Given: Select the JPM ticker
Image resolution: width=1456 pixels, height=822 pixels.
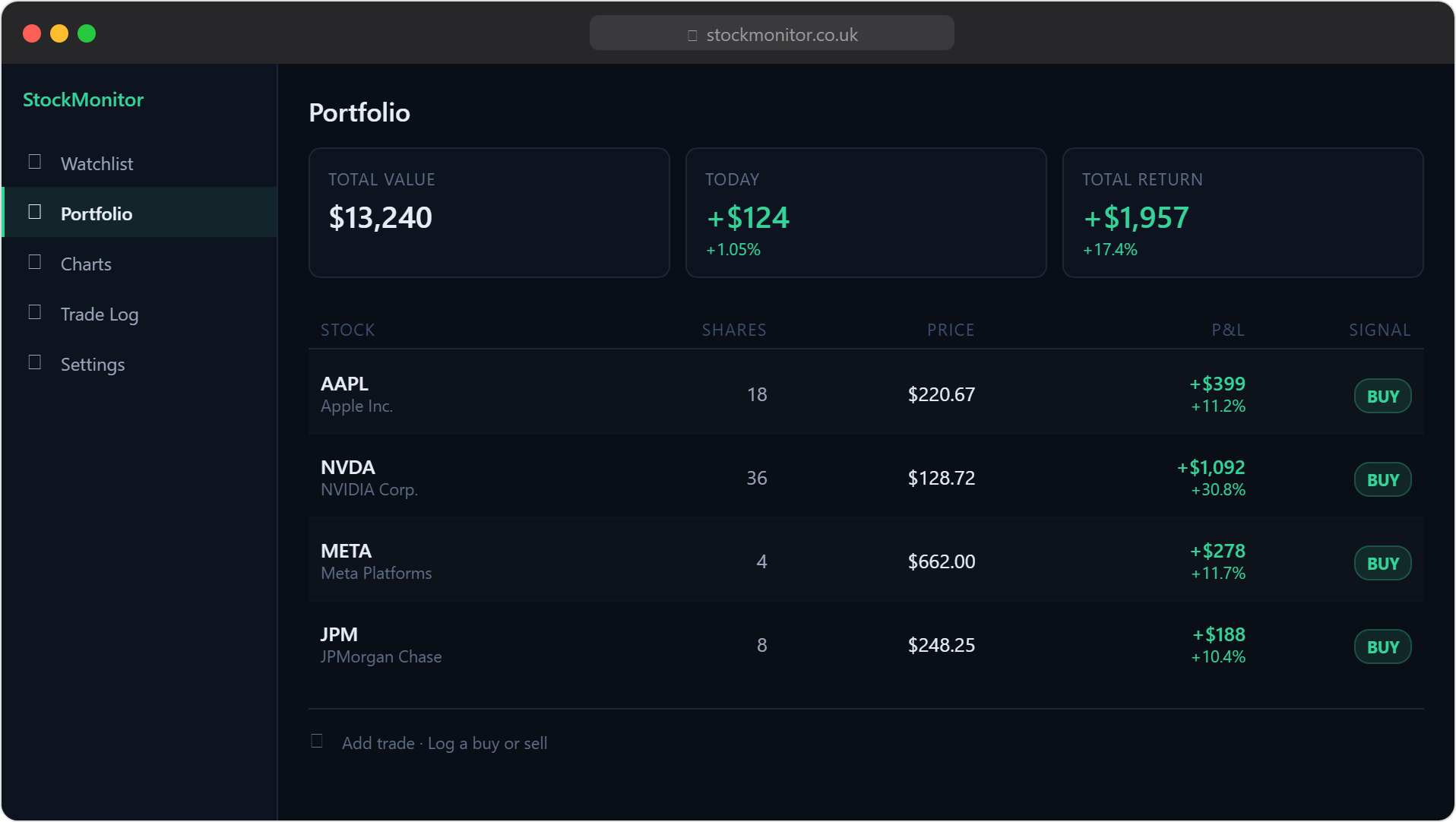Looking at the screenshot, I should (x=339, y=634).
